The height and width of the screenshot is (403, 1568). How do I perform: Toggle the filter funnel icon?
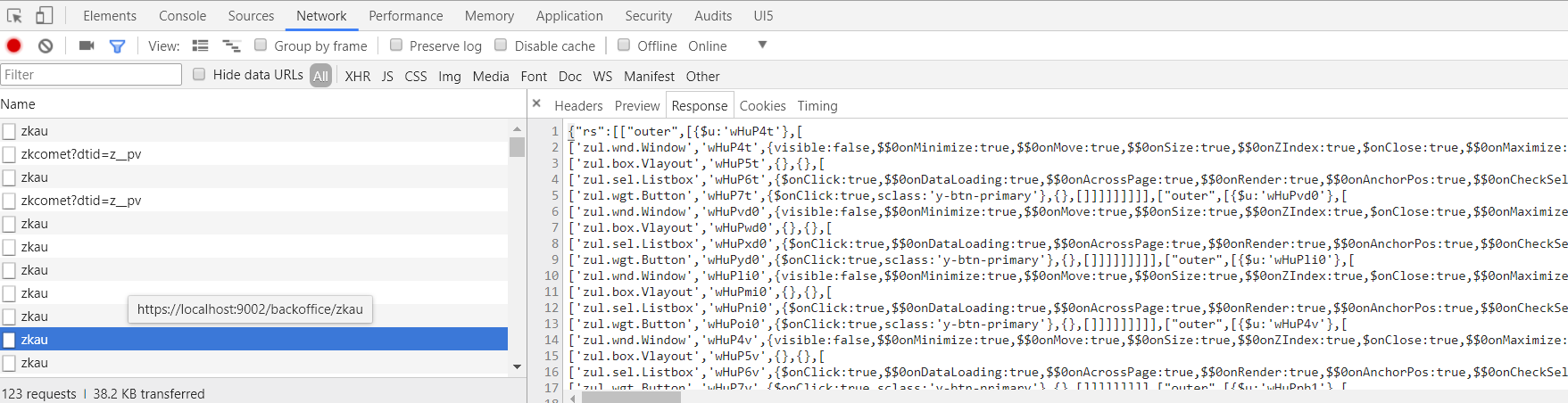point(117,46)
